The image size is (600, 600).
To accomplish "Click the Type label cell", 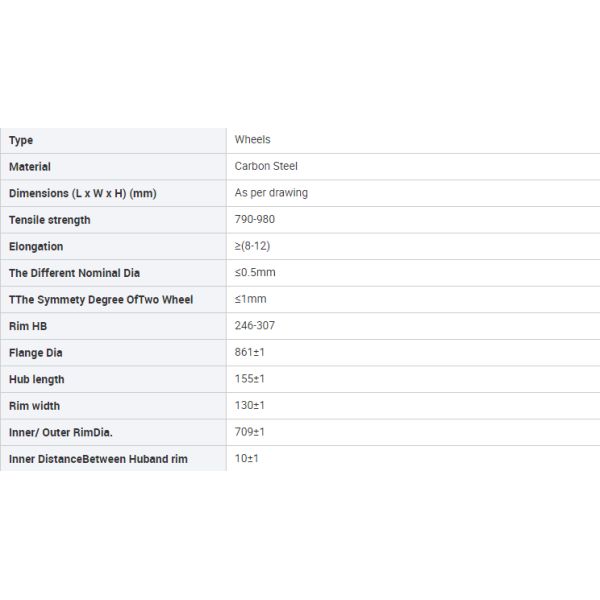I will point(21,140).
